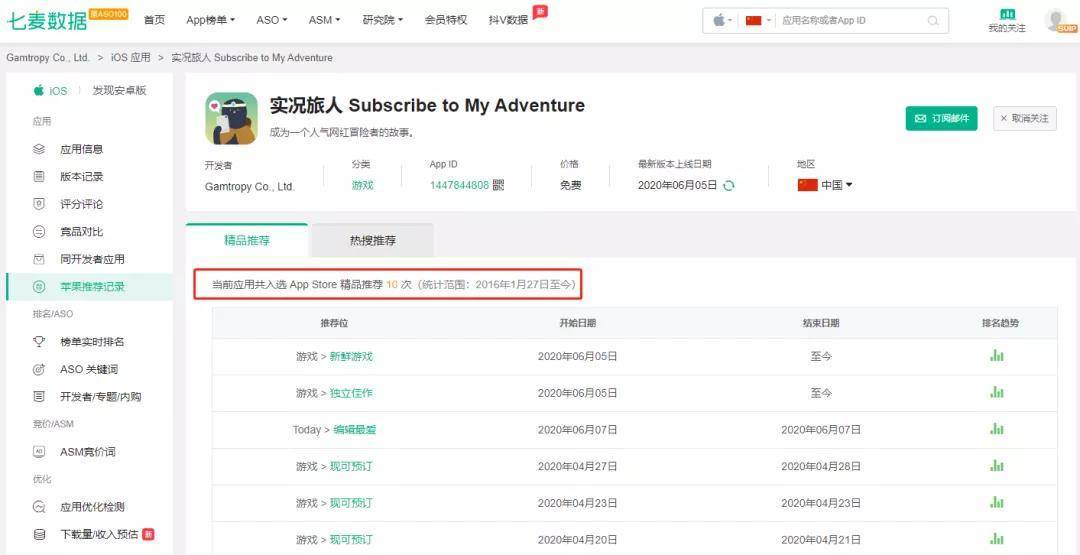Image resolution: width=1080 pixels, height=555 pixels.
Task: Click the 订阅邮件 button
Action: point(941,118)
